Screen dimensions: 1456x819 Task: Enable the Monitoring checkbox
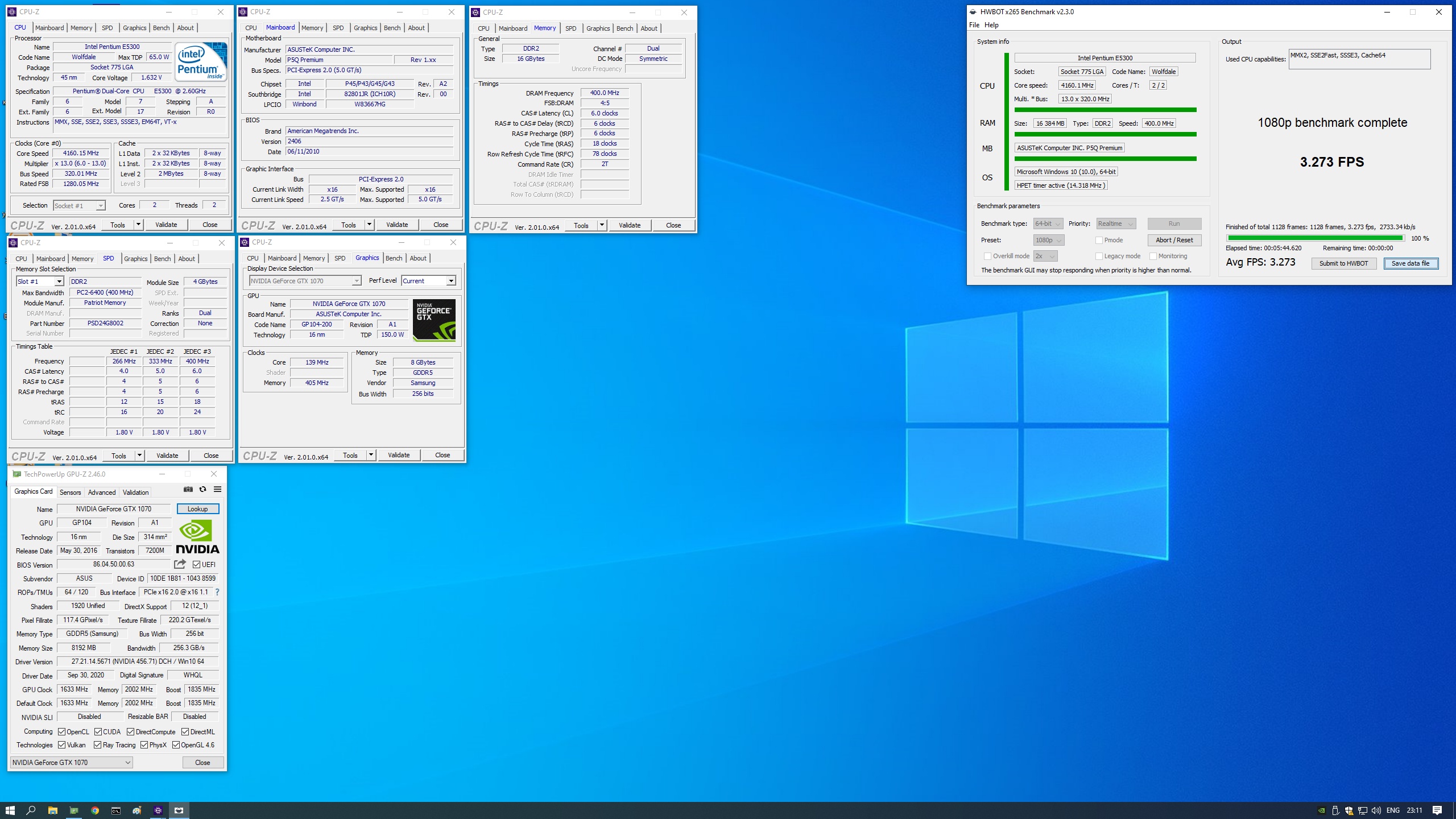[x=1153, y=256]
